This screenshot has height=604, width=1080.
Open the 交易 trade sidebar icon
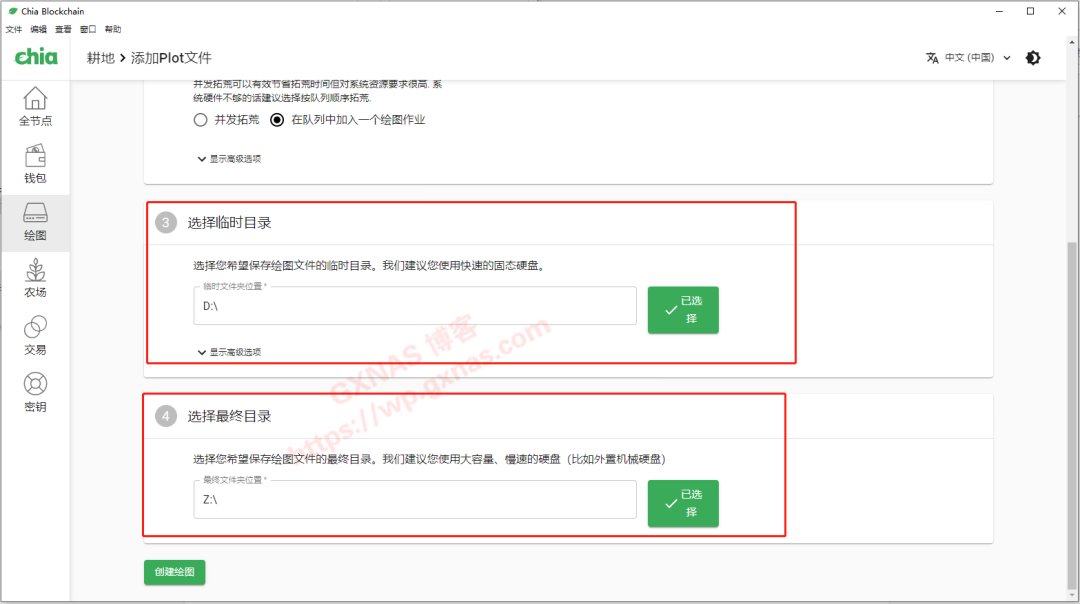click(x=35, y=335)
